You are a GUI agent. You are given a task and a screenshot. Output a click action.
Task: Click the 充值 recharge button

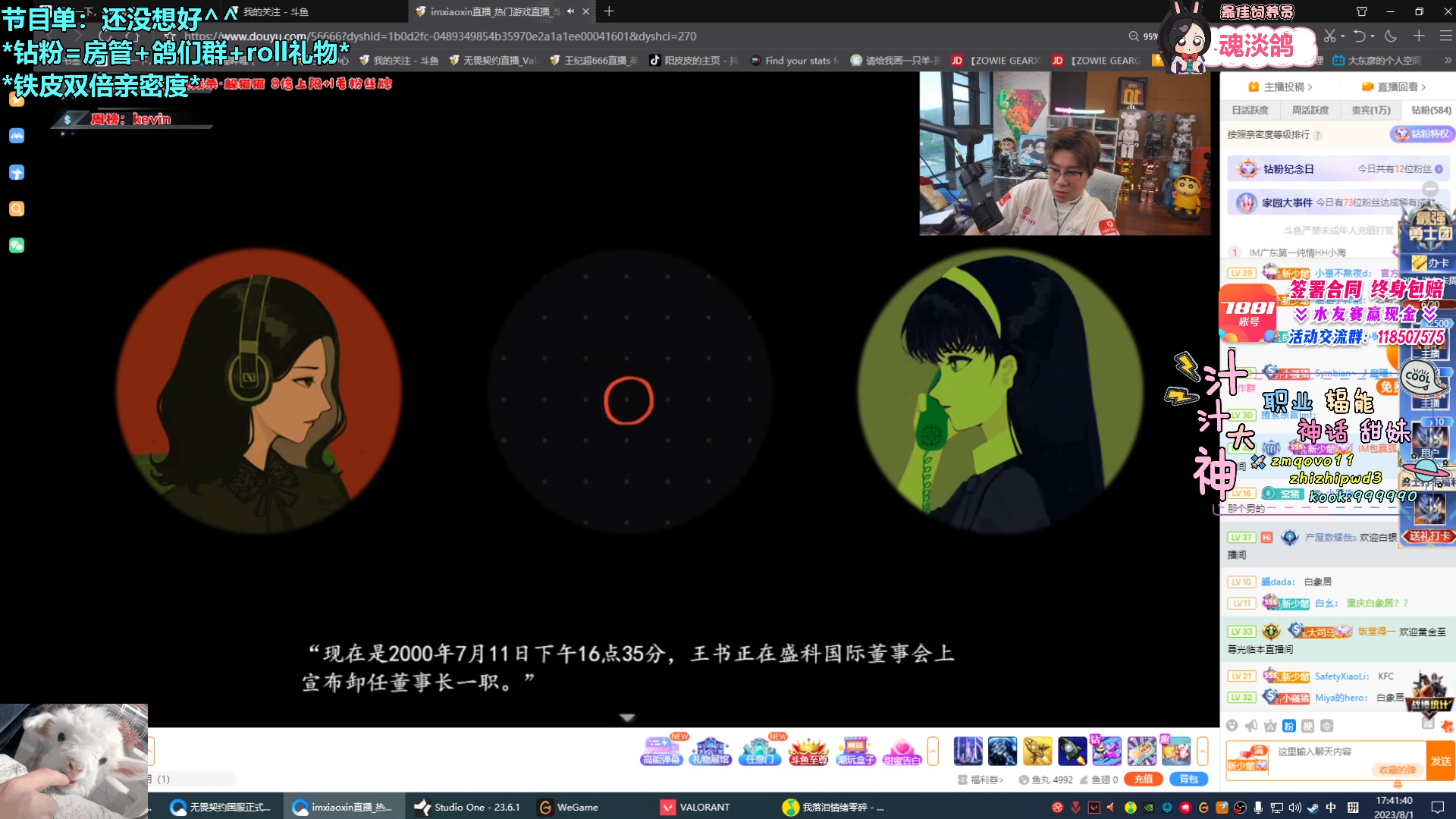coord(1143,779)
